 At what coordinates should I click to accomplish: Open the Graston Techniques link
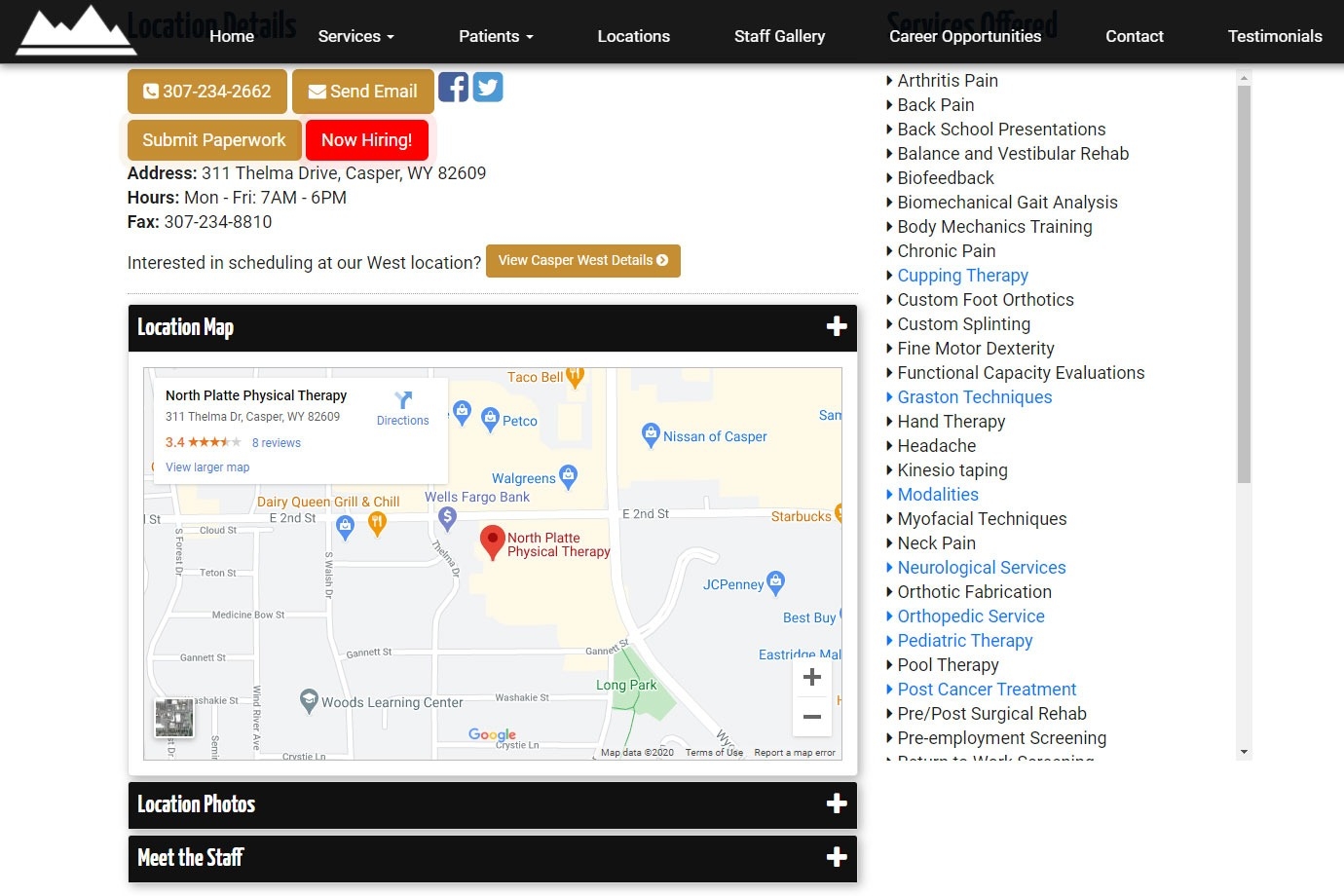(x=974, y=397)
